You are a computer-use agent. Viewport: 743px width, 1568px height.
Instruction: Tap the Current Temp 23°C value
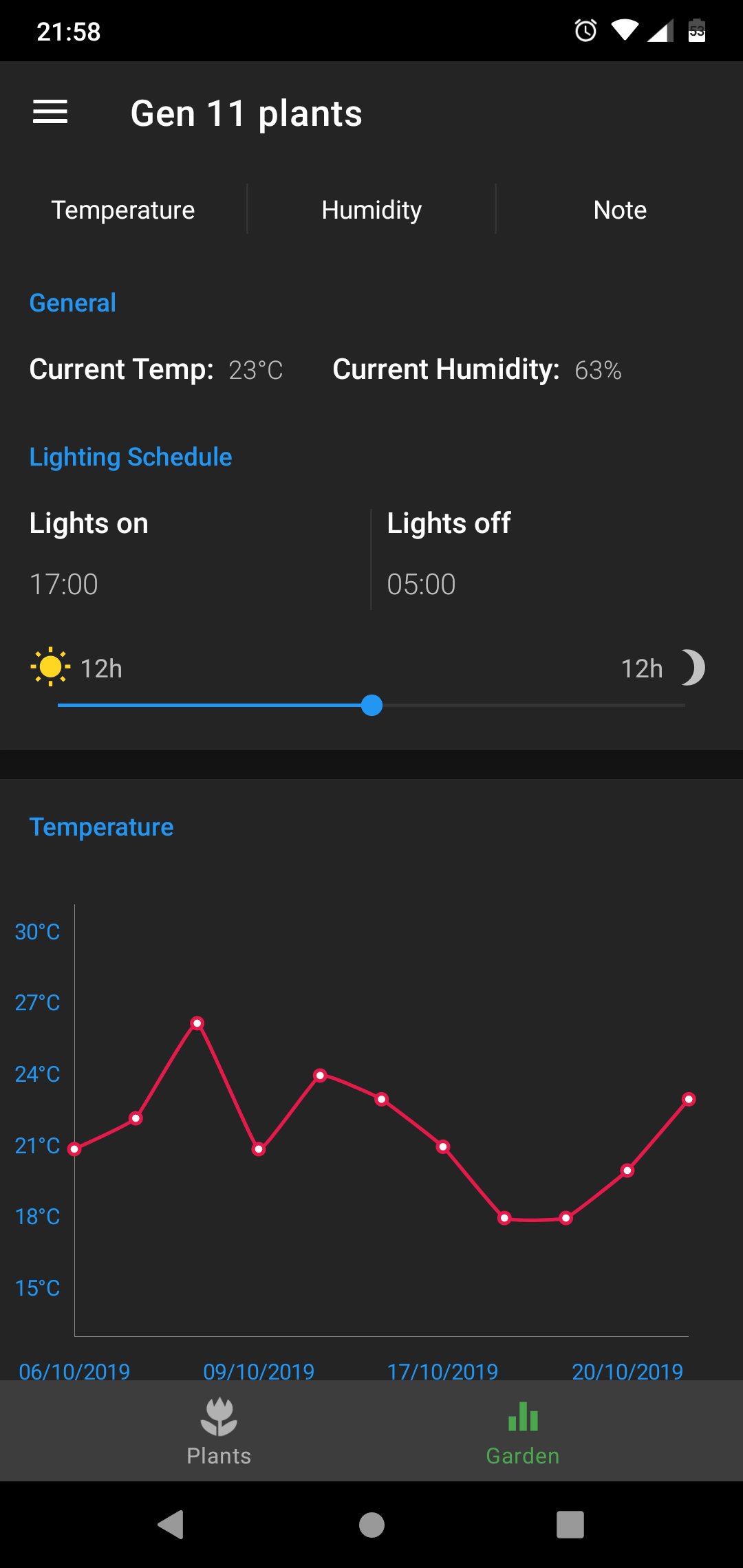point(255,370)
